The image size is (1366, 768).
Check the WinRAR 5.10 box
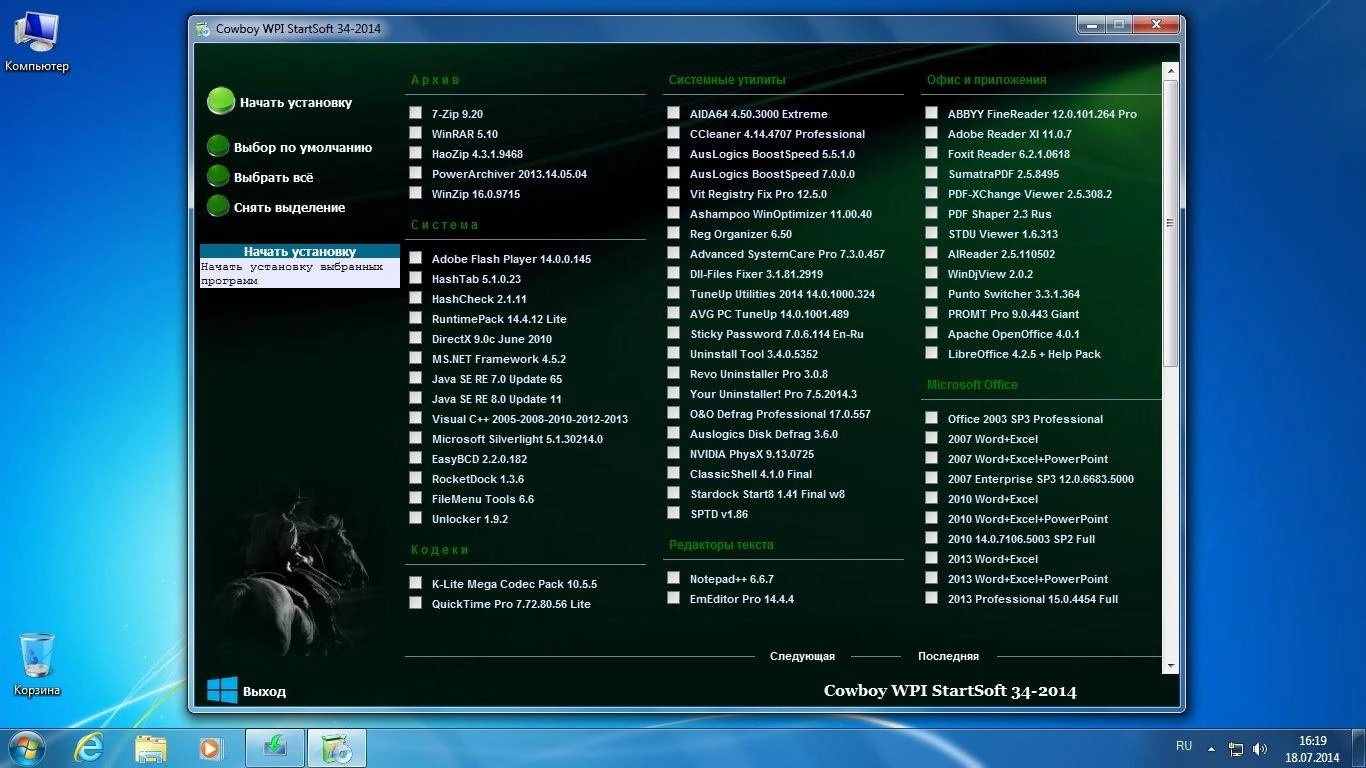(415, 133)
